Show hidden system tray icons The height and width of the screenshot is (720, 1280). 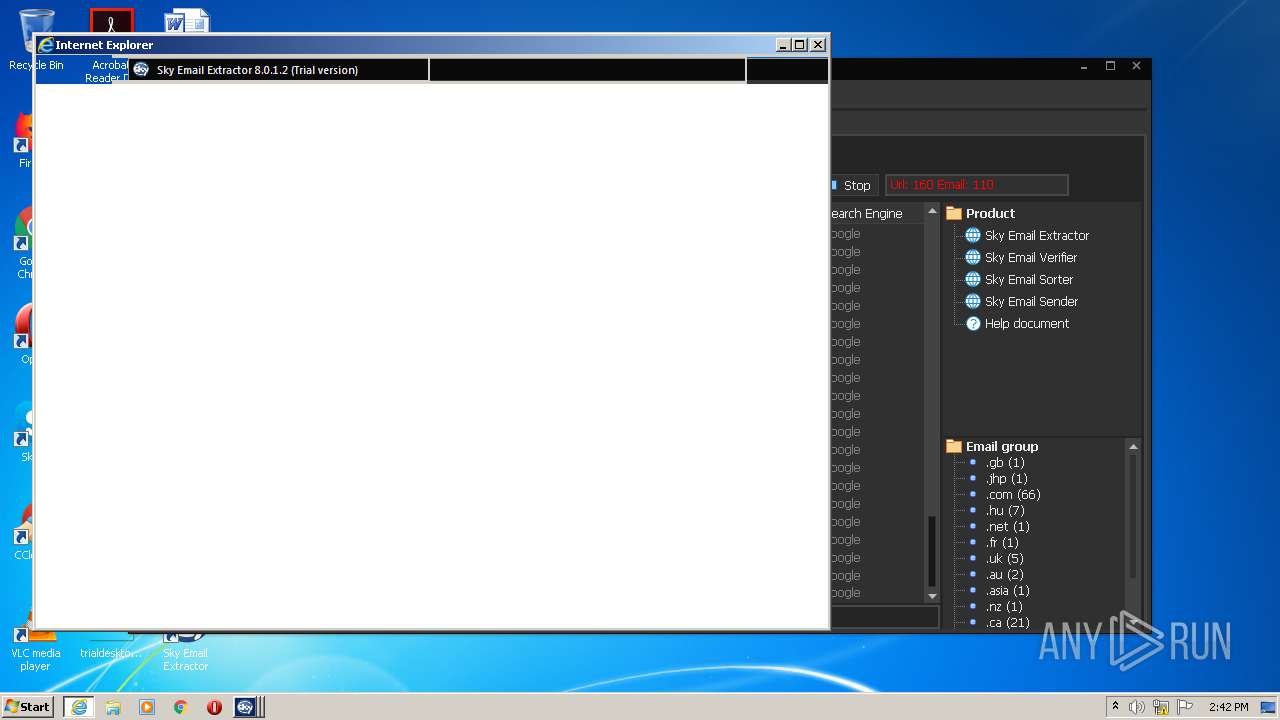1115,706
